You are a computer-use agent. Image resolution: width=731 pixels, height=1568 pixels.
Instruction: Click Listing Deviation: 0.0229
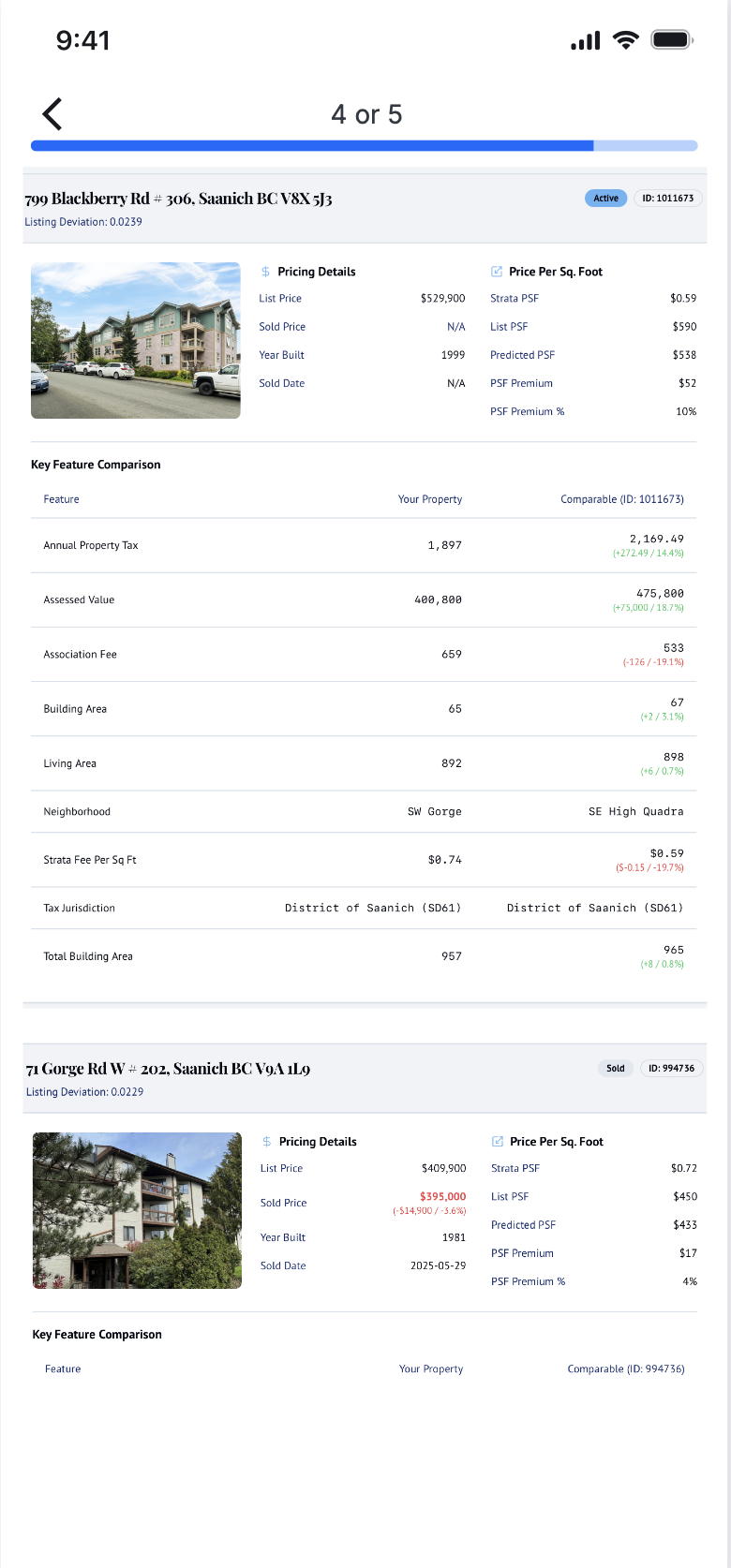click(84, 1092)
